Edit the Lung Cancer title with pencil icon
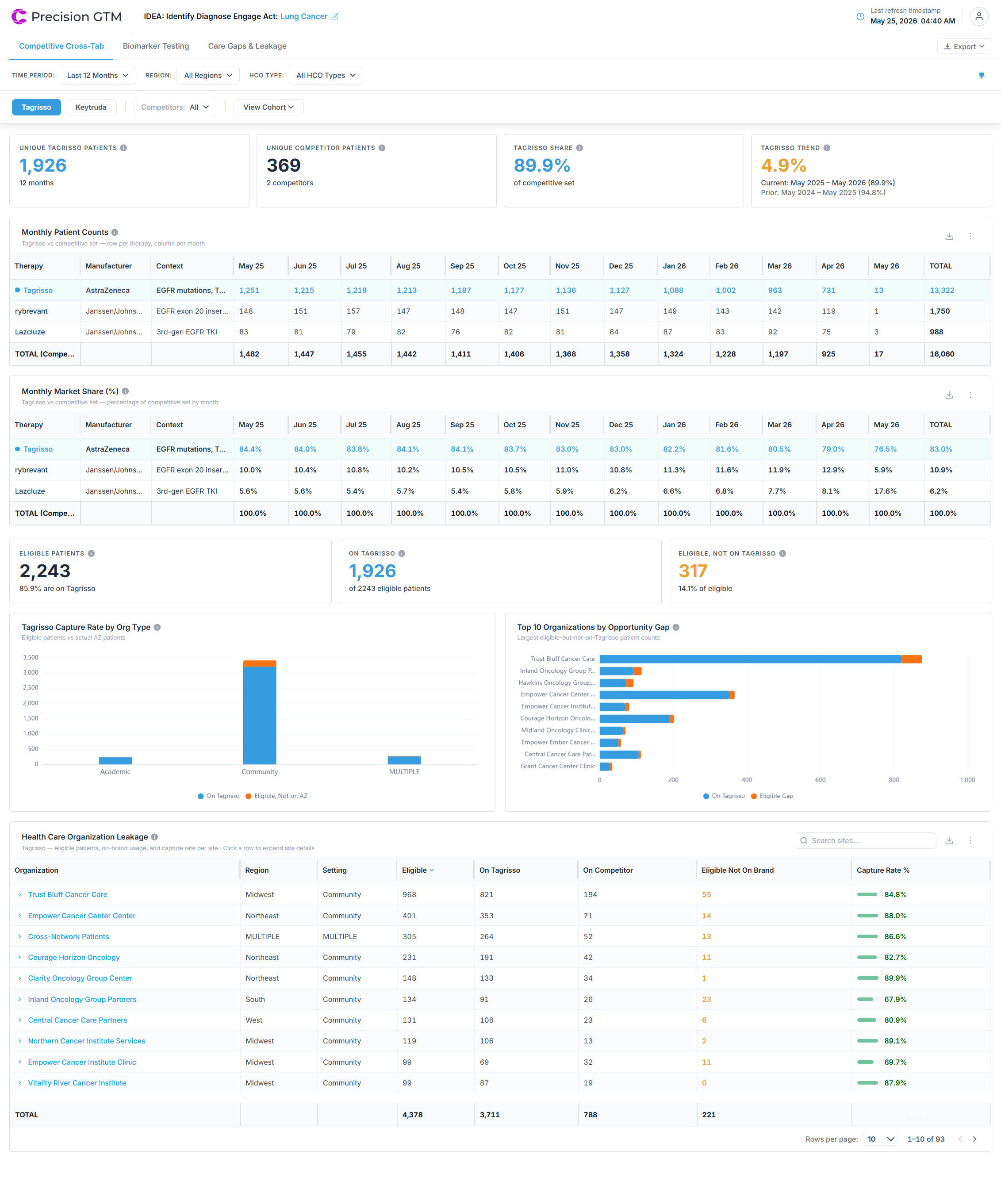 [335, 17]
